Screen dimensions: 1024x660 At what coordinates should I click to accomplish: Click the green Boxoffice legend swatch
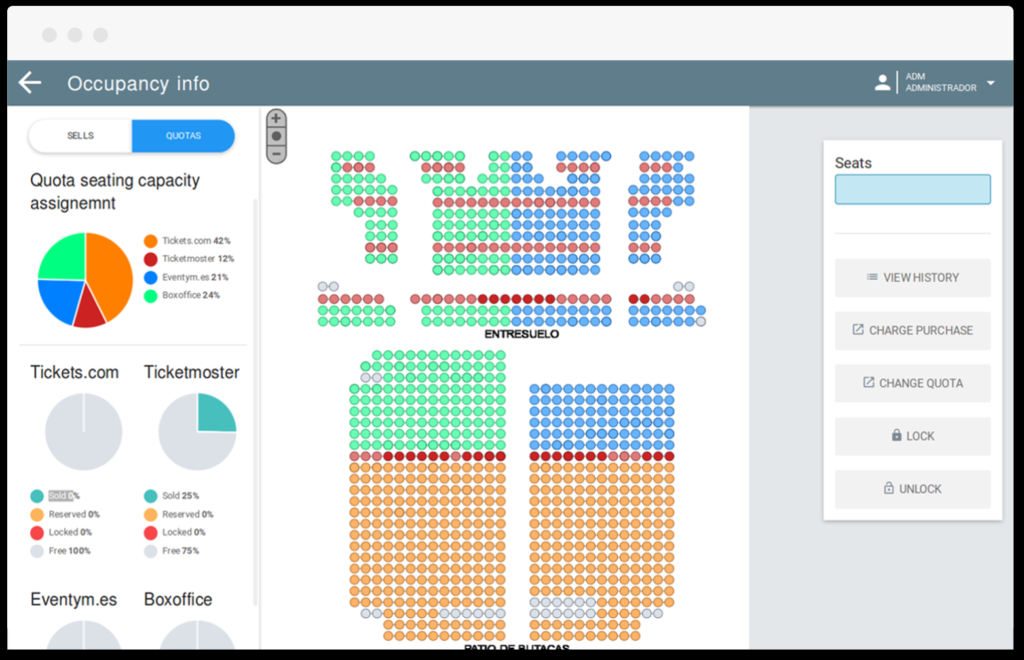pyautogui.click(x=150, y=295)
